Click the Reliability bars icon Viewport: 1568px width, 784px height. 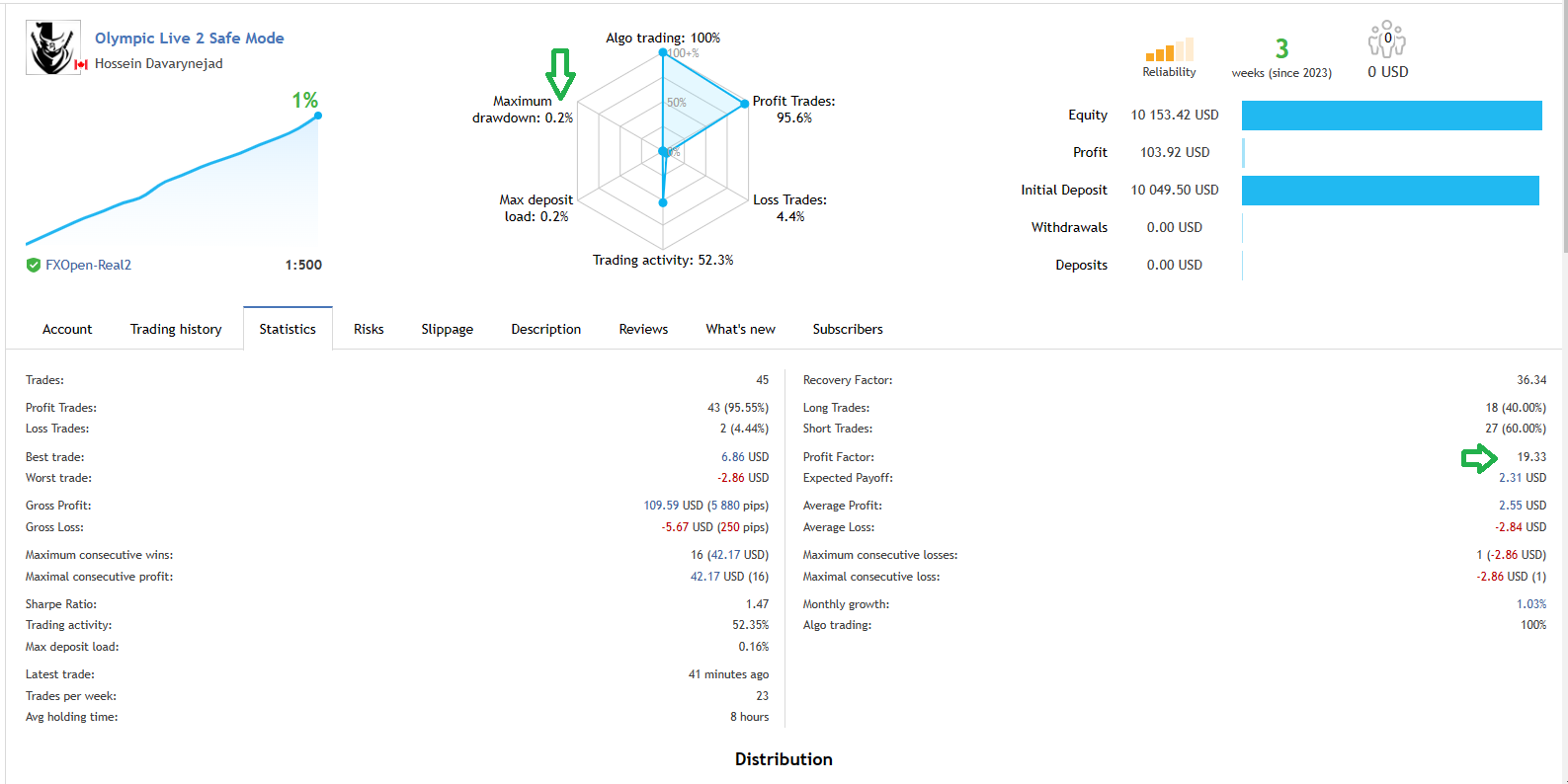[x=1169, y=50]
